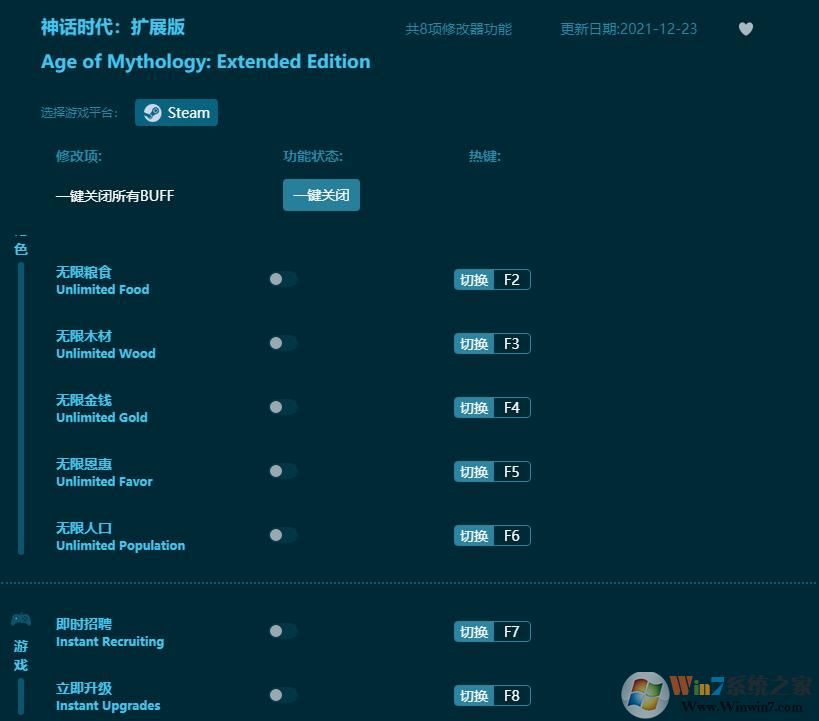Screen dimensions: 819x721
Task: Click the F4 hotkey field
Action: click(x=512, y=408)
